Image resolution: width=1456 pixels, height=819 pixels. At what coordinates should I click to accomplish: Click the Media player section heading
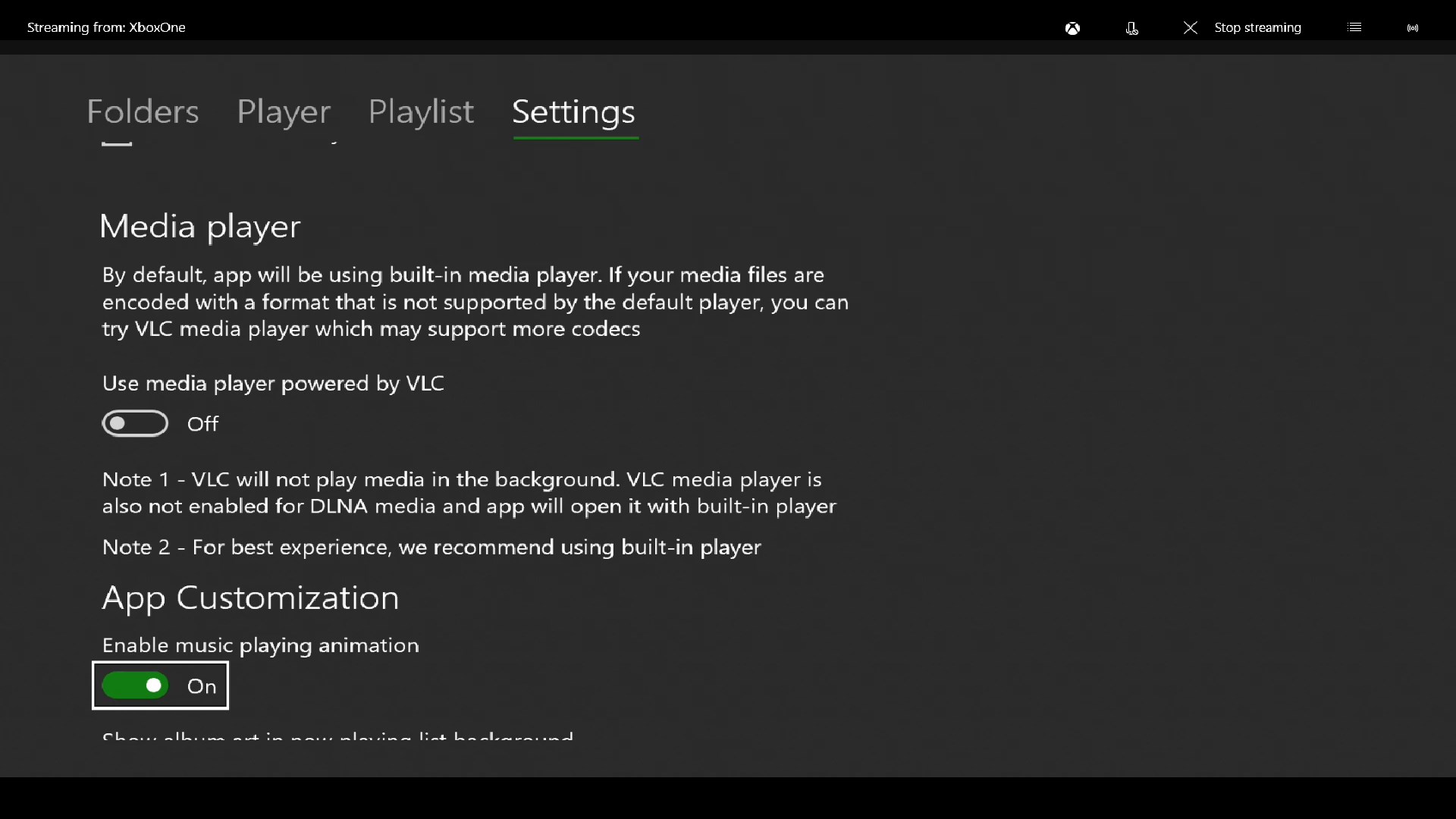(x=200, y=226)
